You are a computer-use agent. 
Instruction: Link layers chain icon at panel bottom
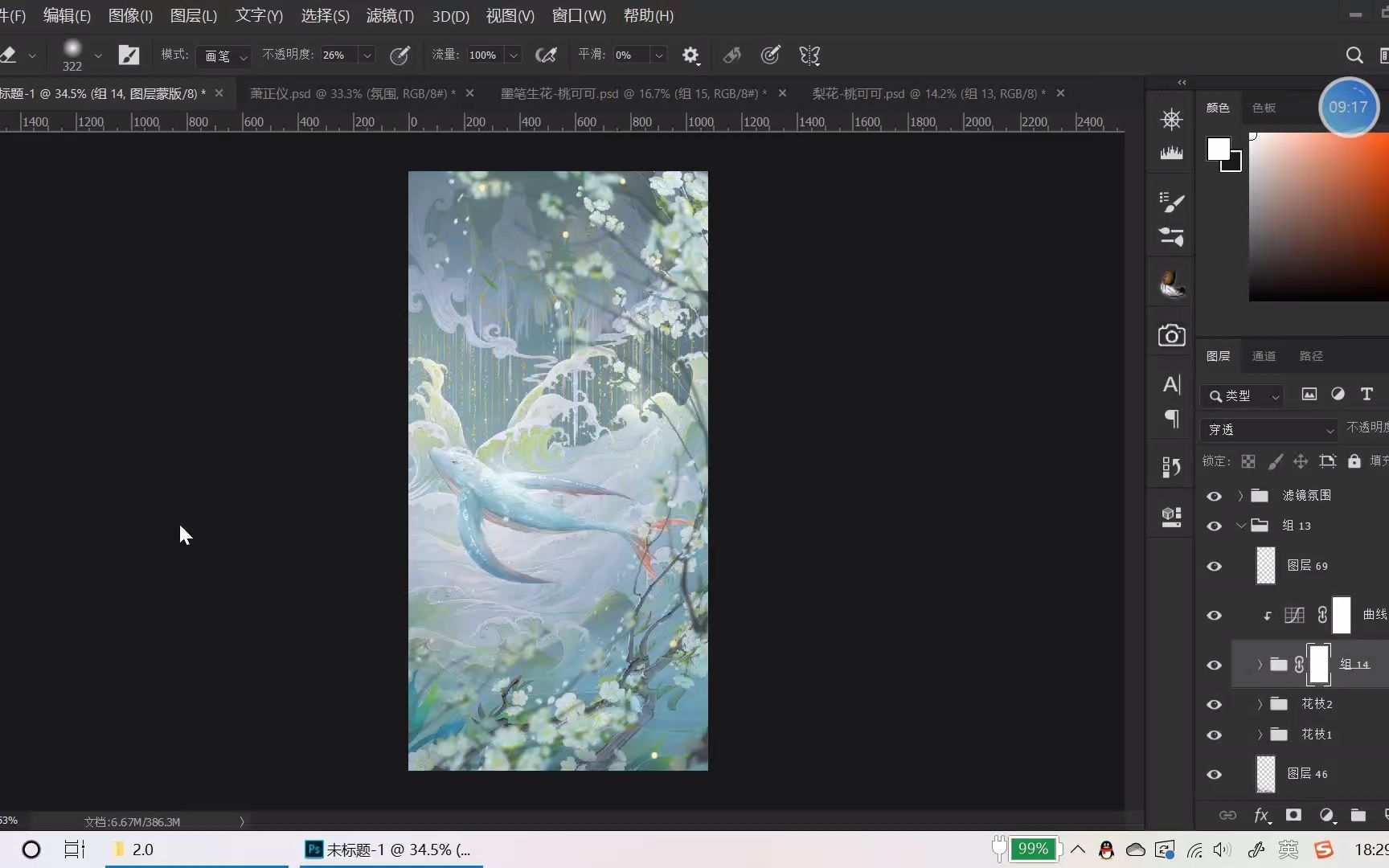point(1227,815)
